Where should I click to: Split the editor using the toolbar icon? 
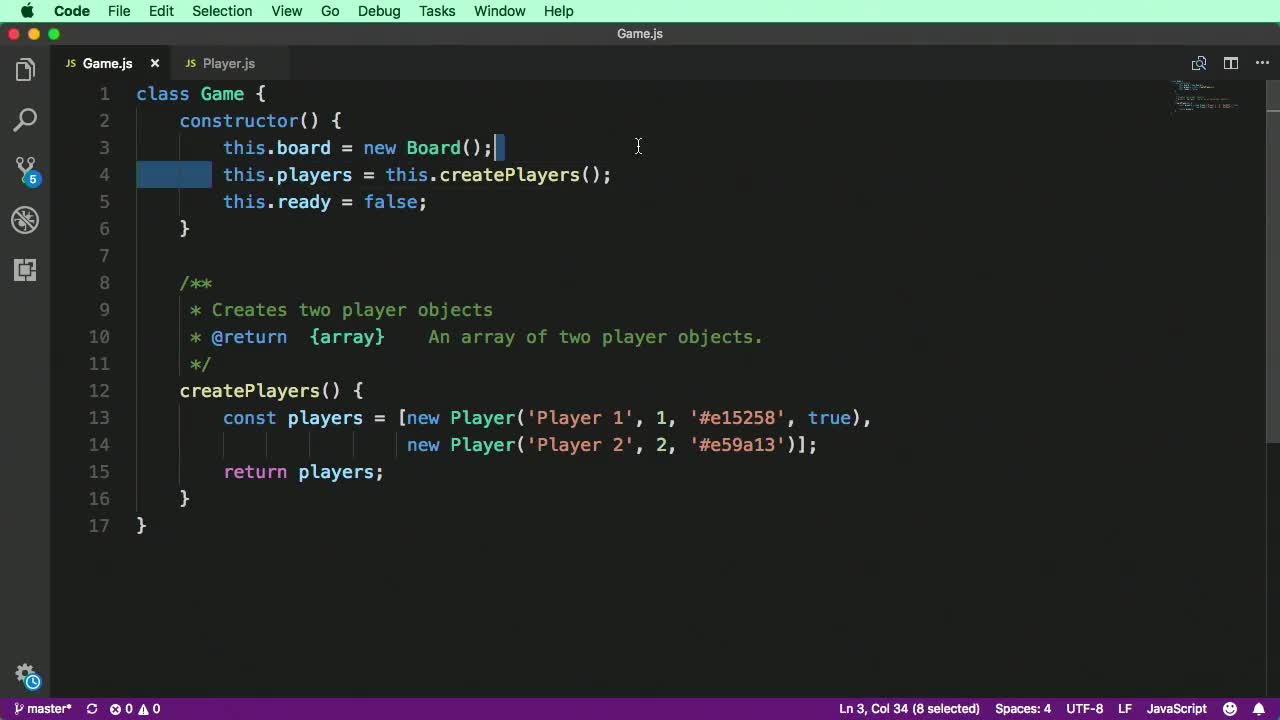[1231, 63]
